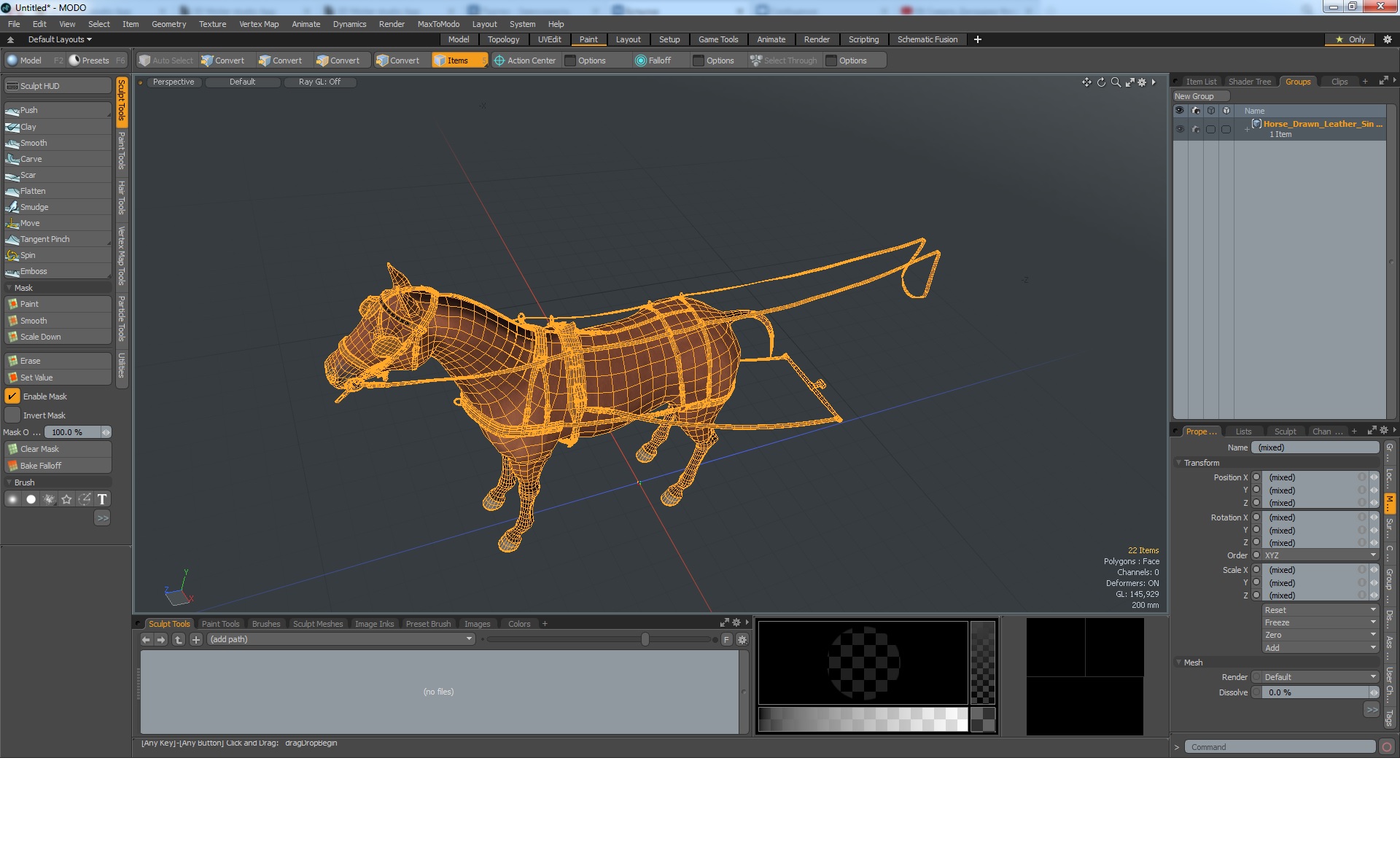Image resolution: width=1400 pixels, height=844 pixels.
Task: Click the mask Set Value tool
Action: pyautogui.click(x=58, y=378)
